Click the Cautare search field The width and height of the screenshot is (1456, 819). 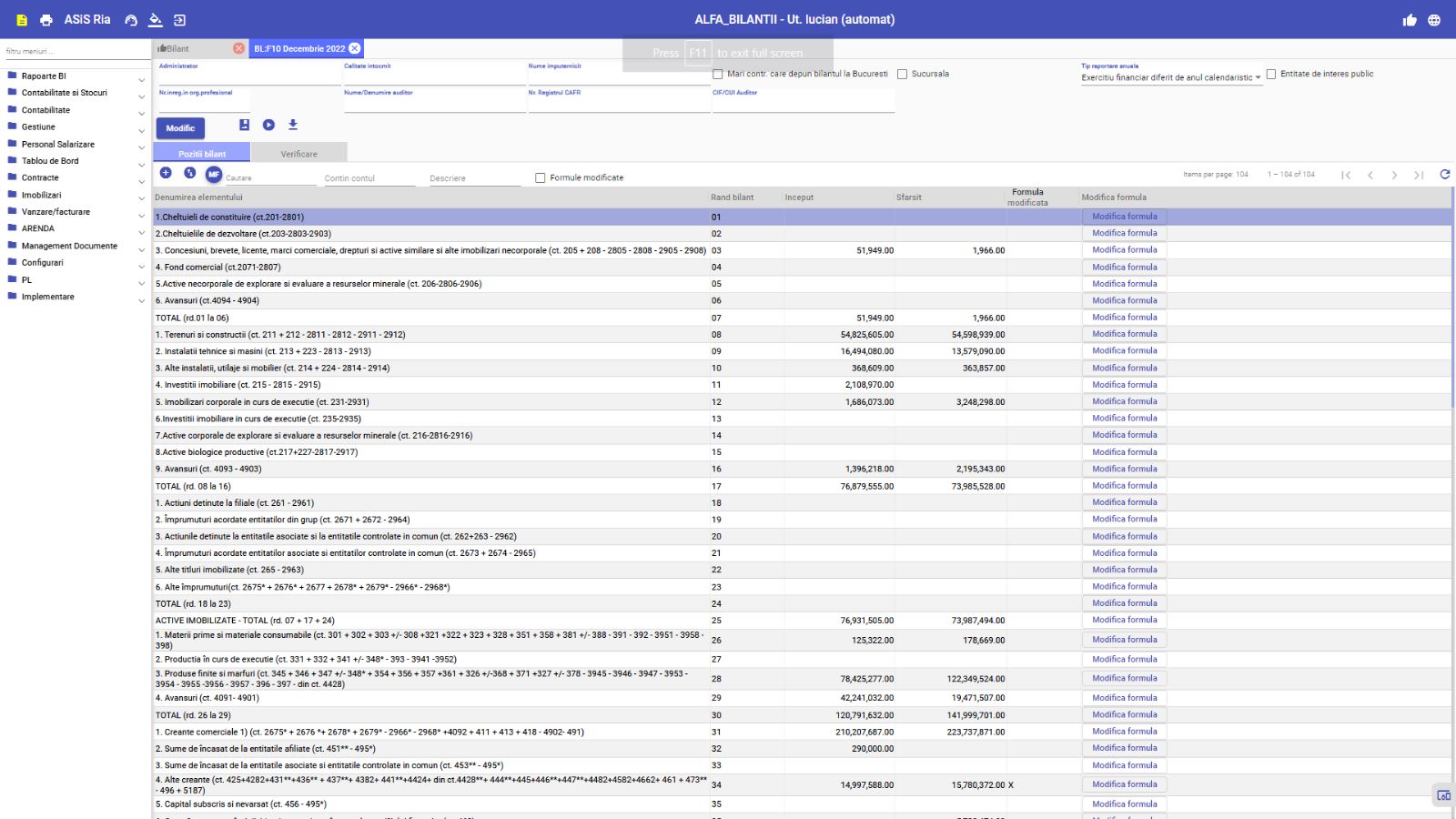tap(270, 178)
